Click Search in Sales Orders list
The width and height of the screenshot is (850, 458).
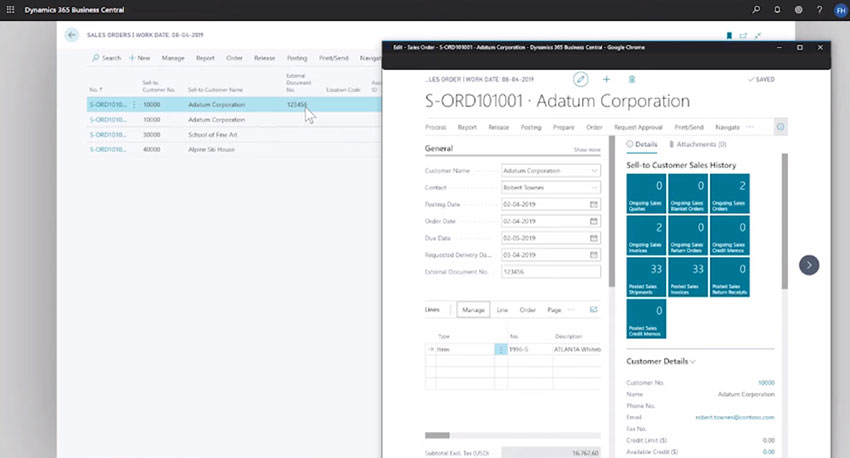[x=106, y=58]
